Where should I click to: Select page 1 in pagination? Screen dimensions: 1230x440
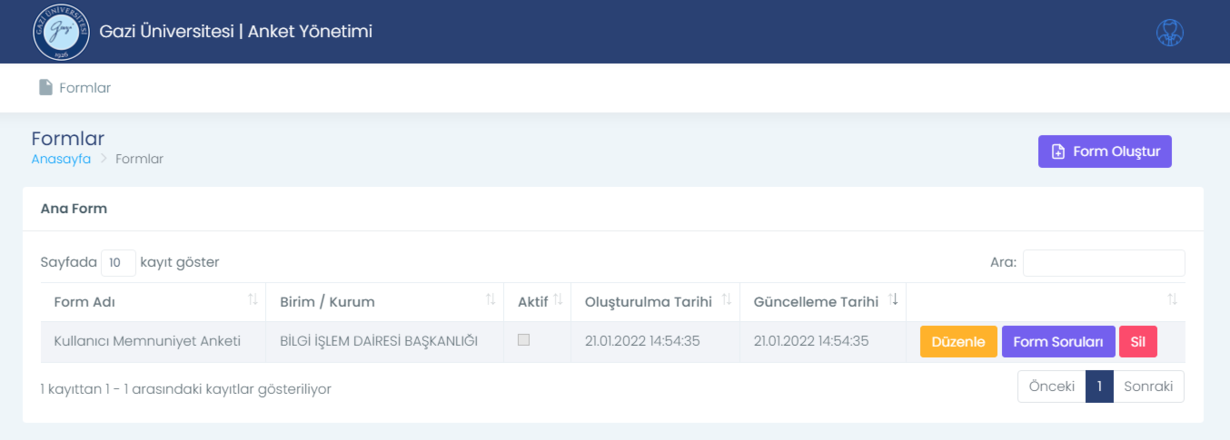[x=1099, y=387]
